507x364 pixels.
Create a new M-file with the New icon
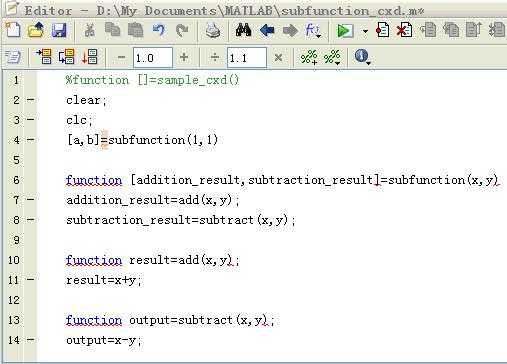13,30
